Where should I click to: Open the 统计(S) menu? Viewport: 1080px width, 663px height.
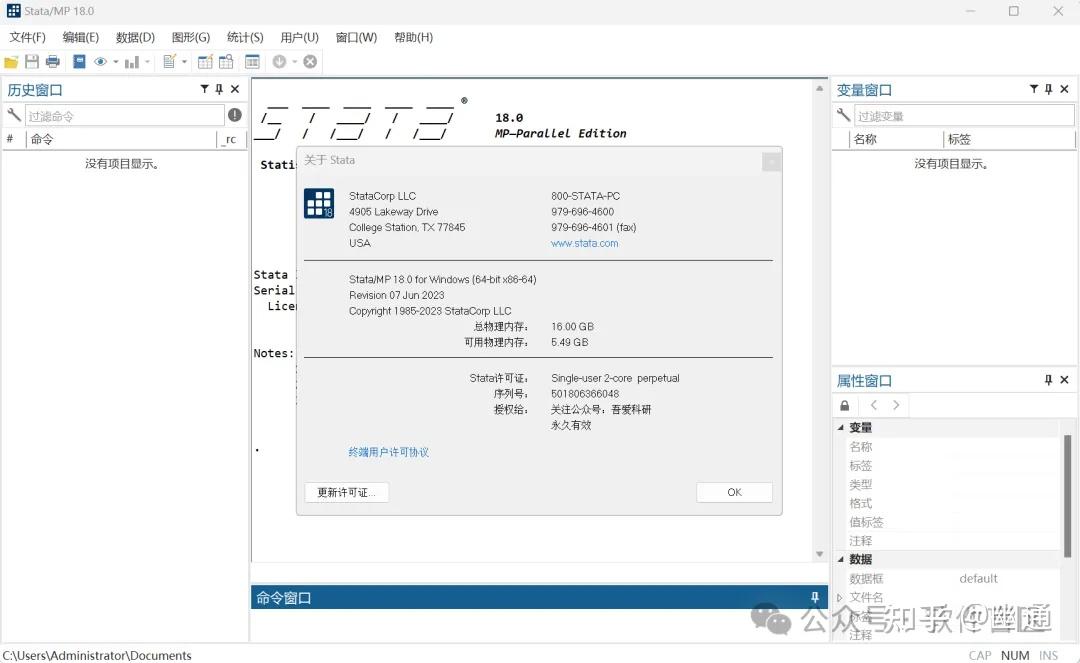coord(243,37)
